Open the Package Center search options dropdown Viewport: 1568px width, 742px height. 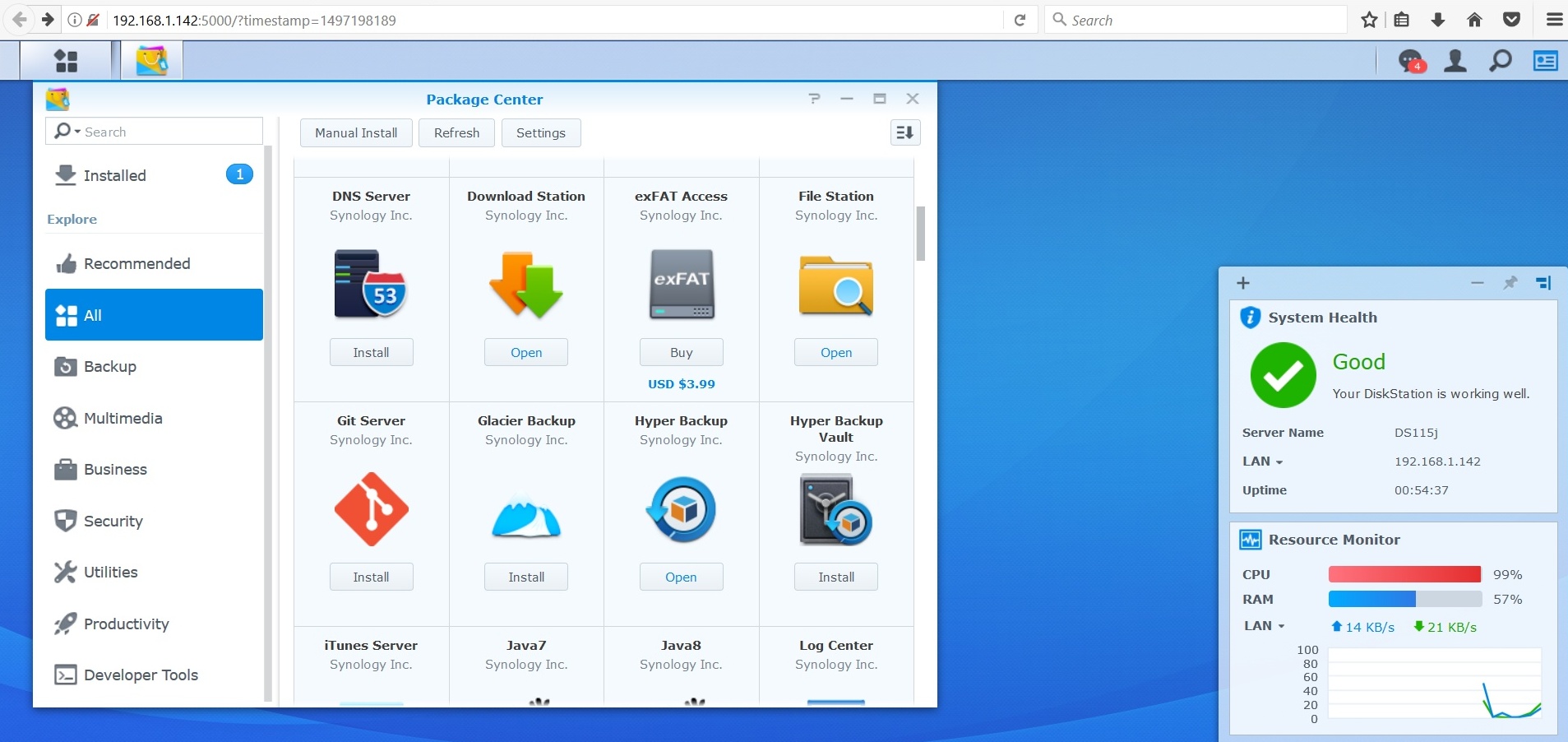tap(67, 132)
